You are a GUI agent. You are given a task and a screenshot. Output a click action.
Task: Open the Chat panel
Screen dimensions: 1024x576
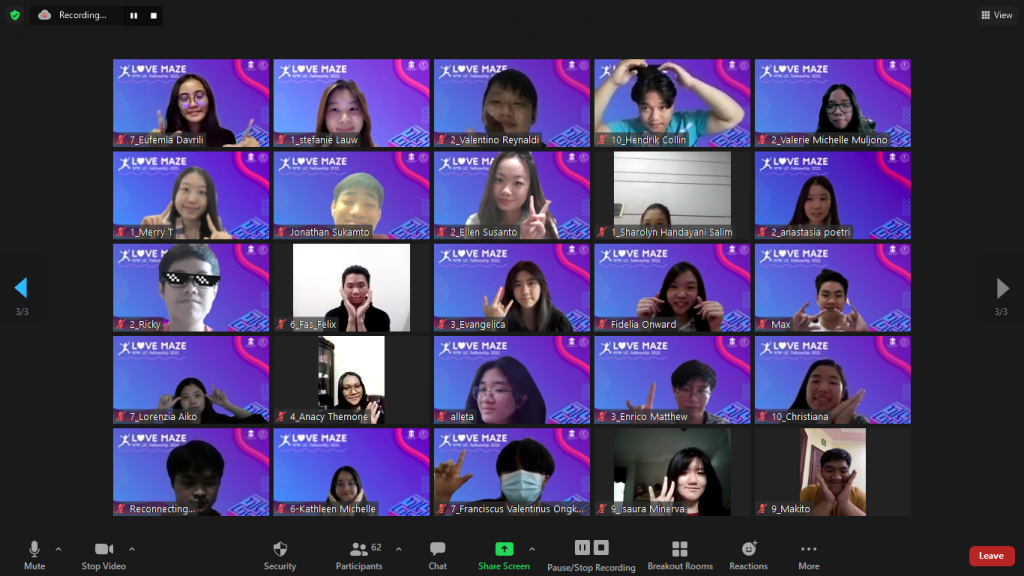tap(437, 555)
